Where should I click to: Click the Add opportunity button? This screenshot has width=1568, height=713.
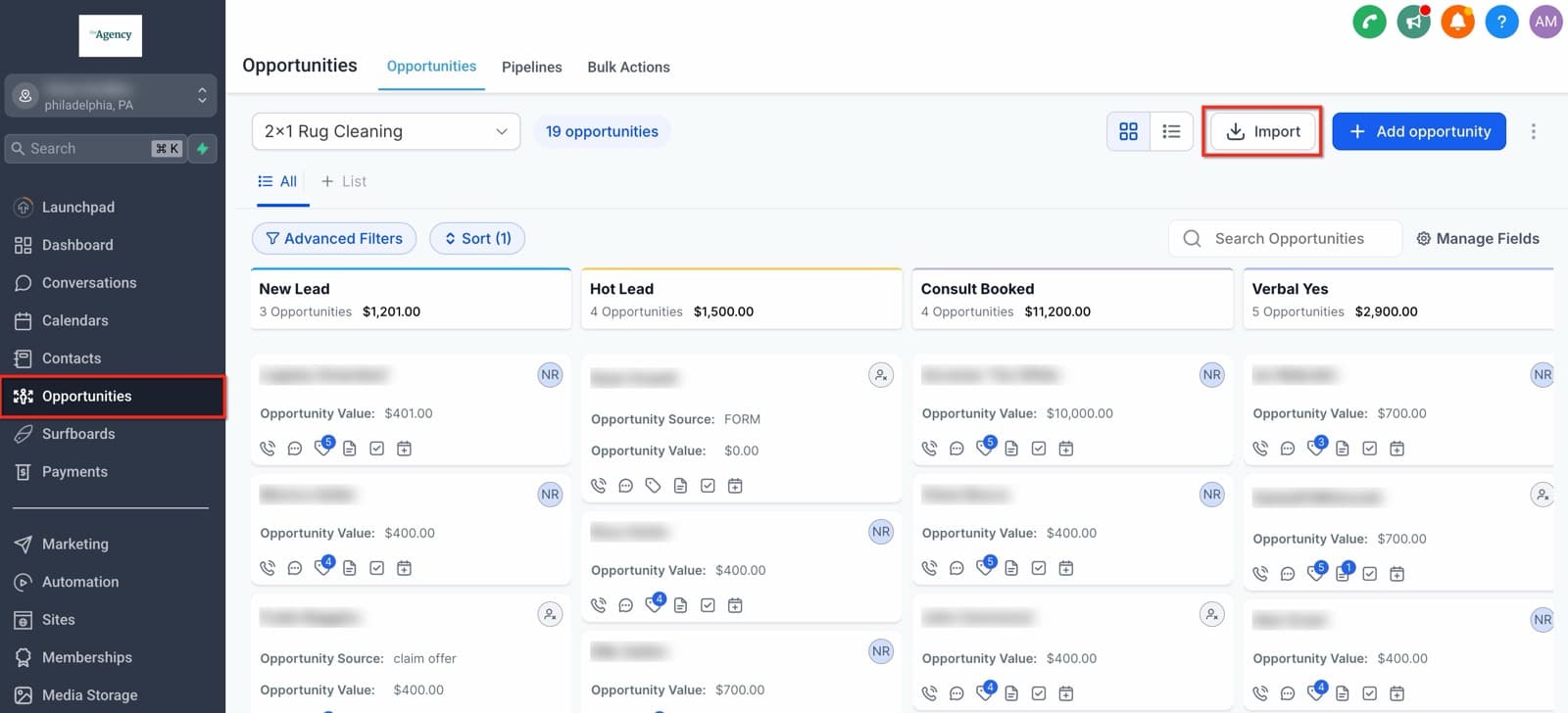pos(1419,131)
